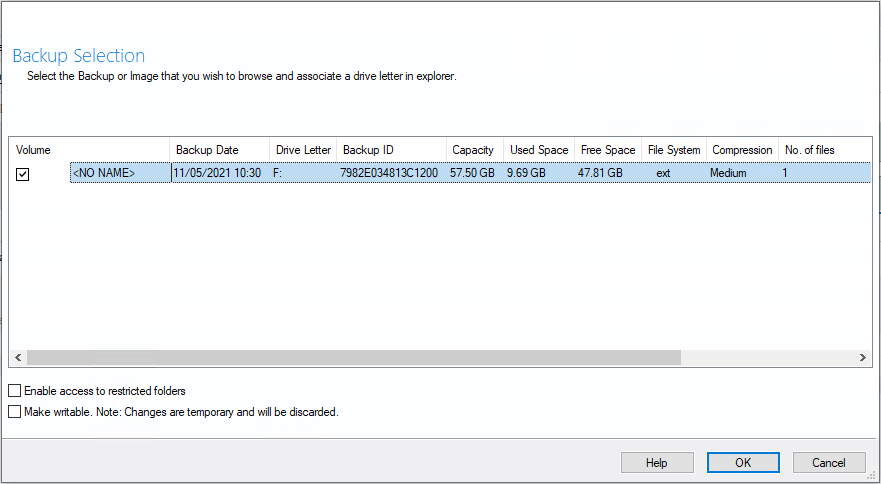Screen dimensions: 881x484
Task: Open the F: drive letter cell dropdown
Action: [x=303, y=173]
